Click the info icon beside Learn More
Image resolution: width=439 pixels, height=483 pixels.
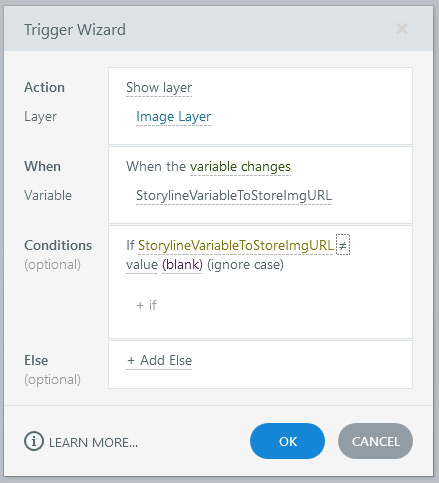click(x=34, y=441)
